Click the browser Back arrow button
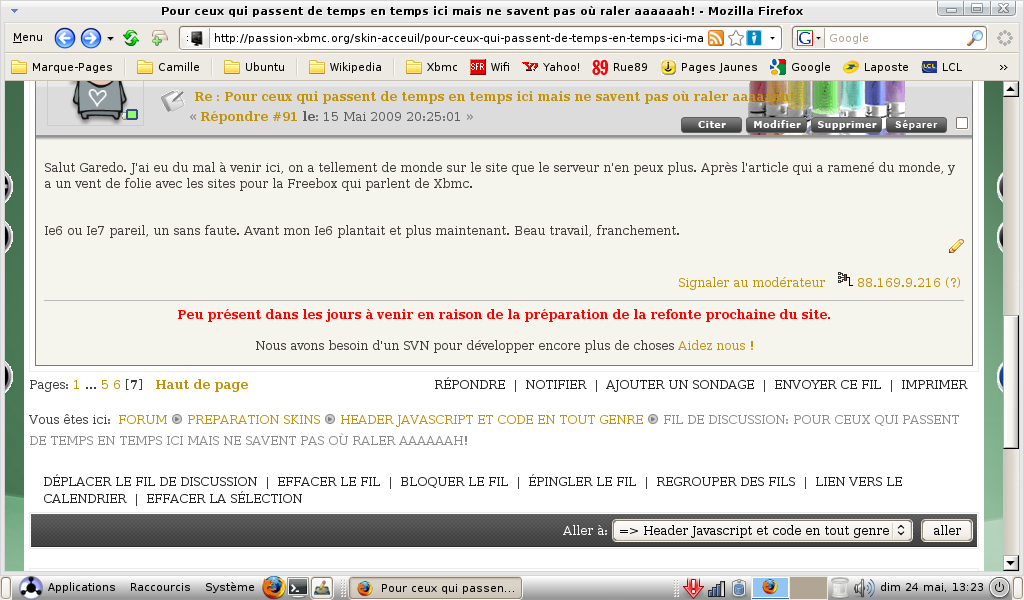The width and height of the screenshot is (1024, 600). point(65,39)
